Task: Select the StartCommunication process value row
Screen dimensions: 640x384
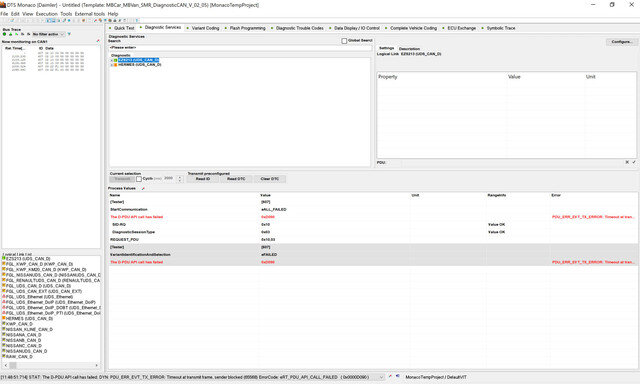Action: (x=373, y=209)
